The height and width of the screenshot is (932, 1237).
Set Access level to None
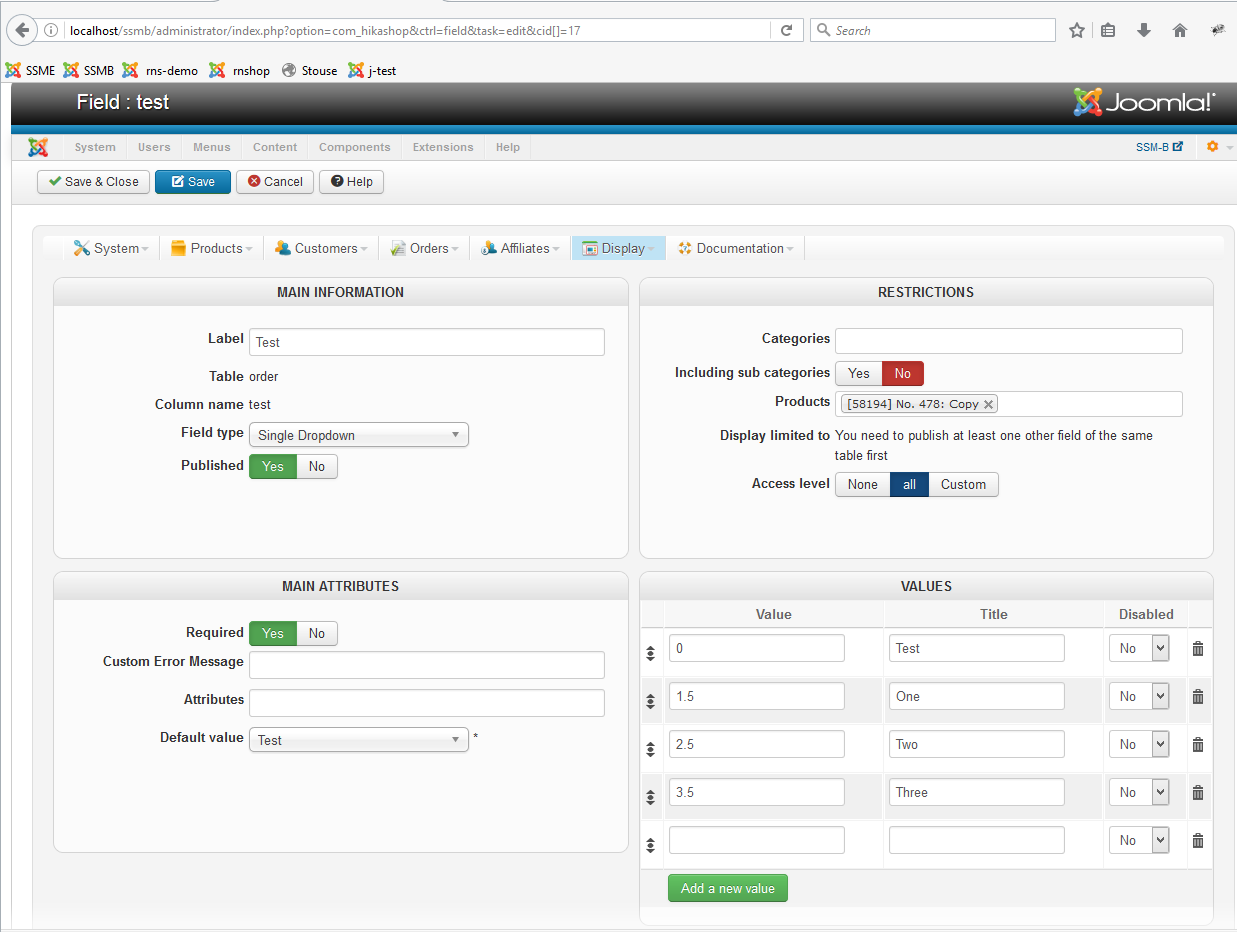[x=863, y=484]
